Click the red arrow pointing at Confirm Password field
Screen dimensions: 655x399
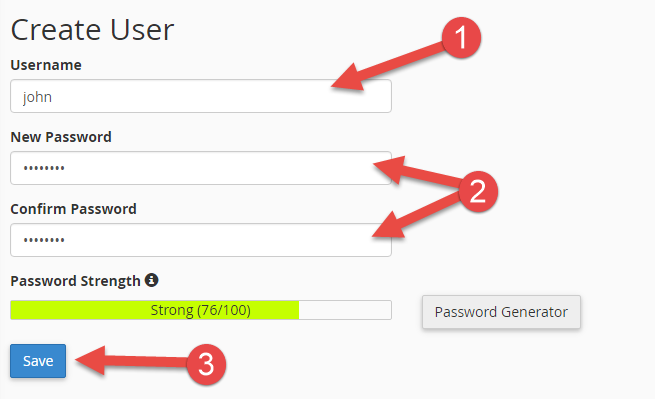(416, 215)
